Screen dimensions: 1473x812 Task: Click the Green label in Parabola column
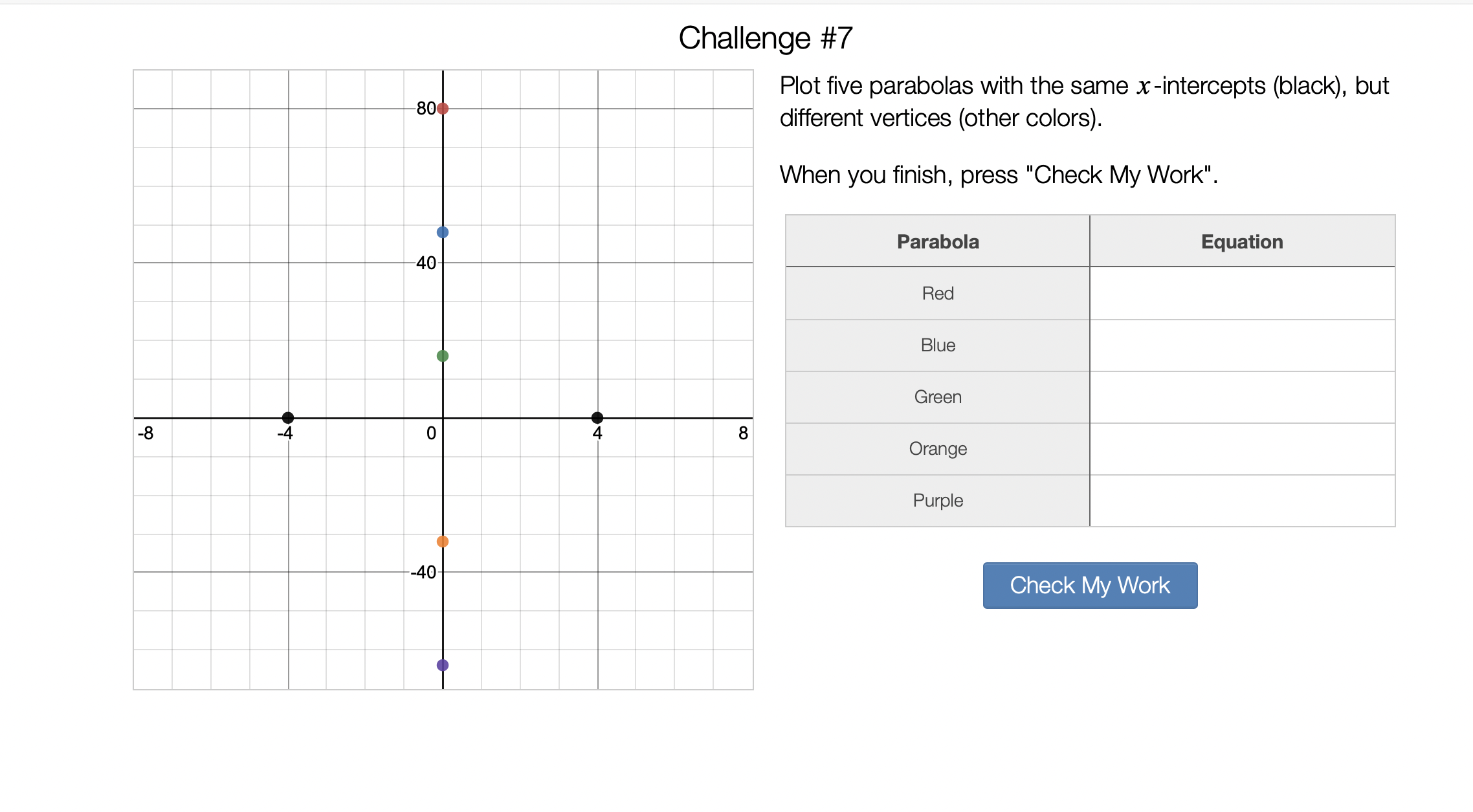pos(938,397)
